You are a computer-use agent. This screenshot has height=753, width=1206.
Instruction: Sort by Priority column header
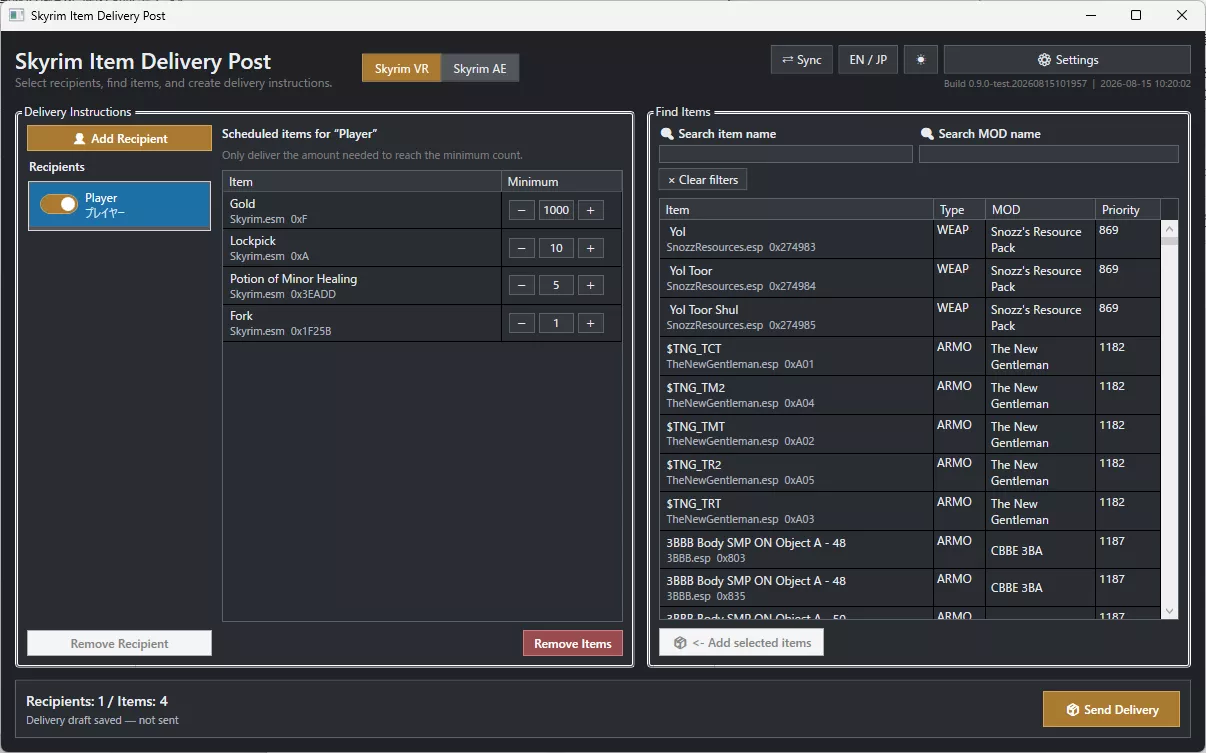click(1127, 209)
